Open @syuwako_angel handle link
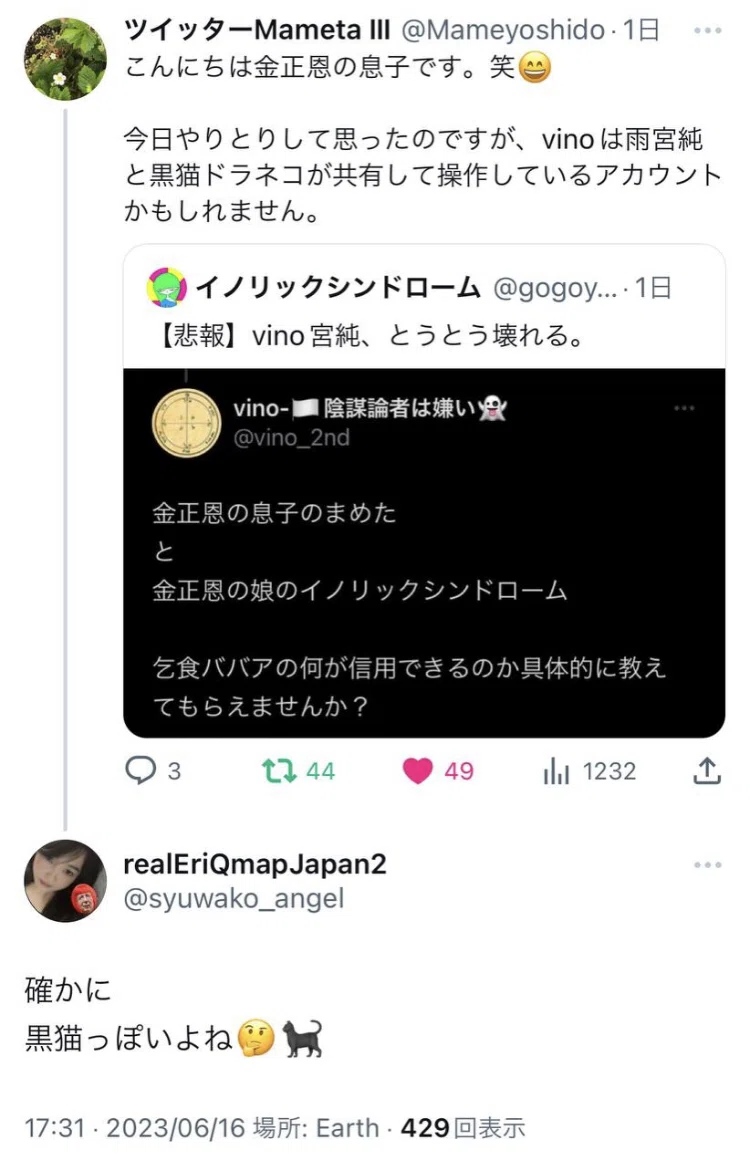This screenshot has width=750, height=1159. [233, 899]
